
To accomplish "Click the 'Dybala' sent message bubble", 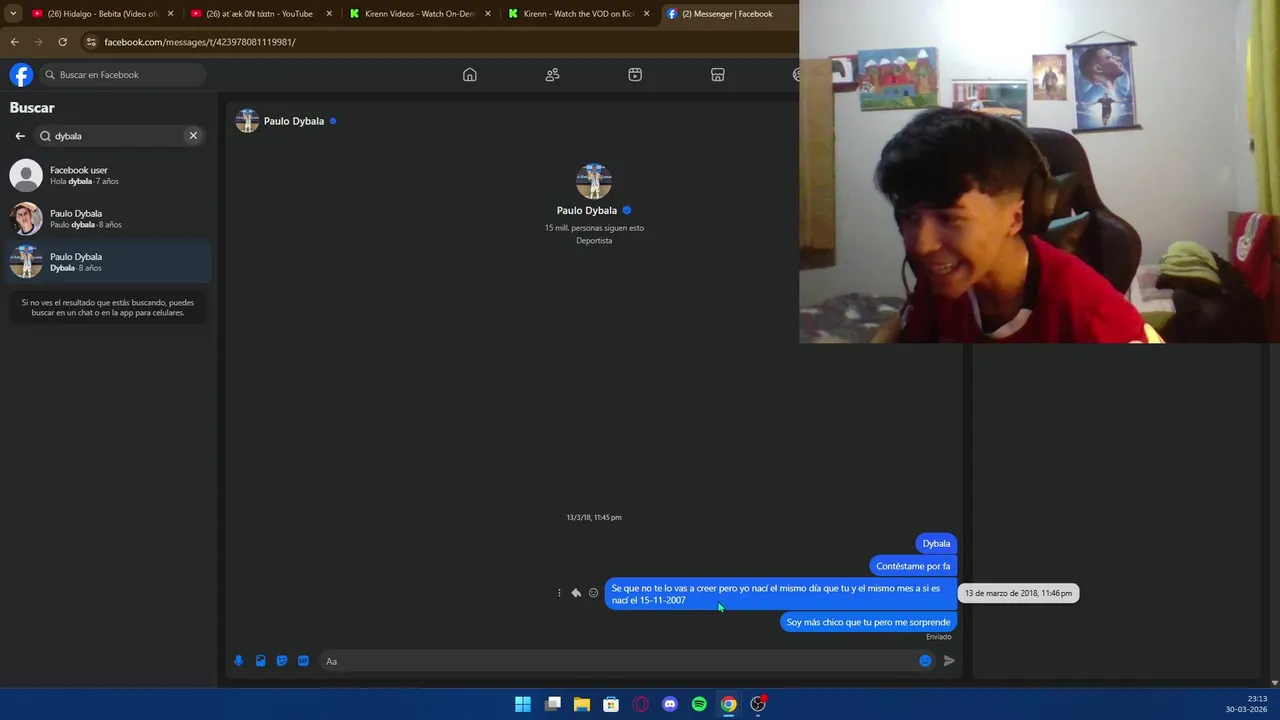I will (x=936, y=543).
